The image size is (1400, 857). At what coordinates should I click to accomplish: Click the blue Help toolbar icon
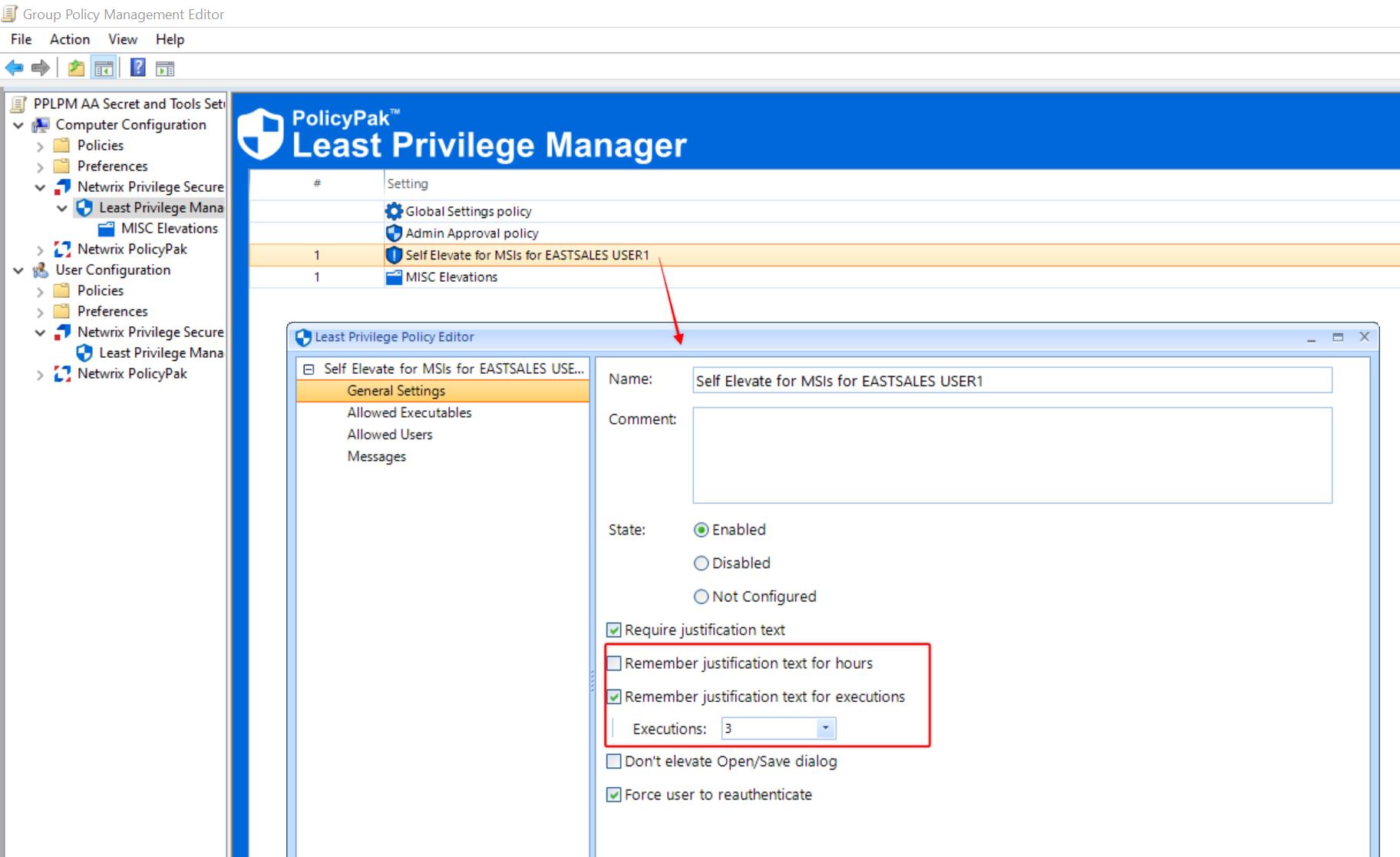point(137,68)
